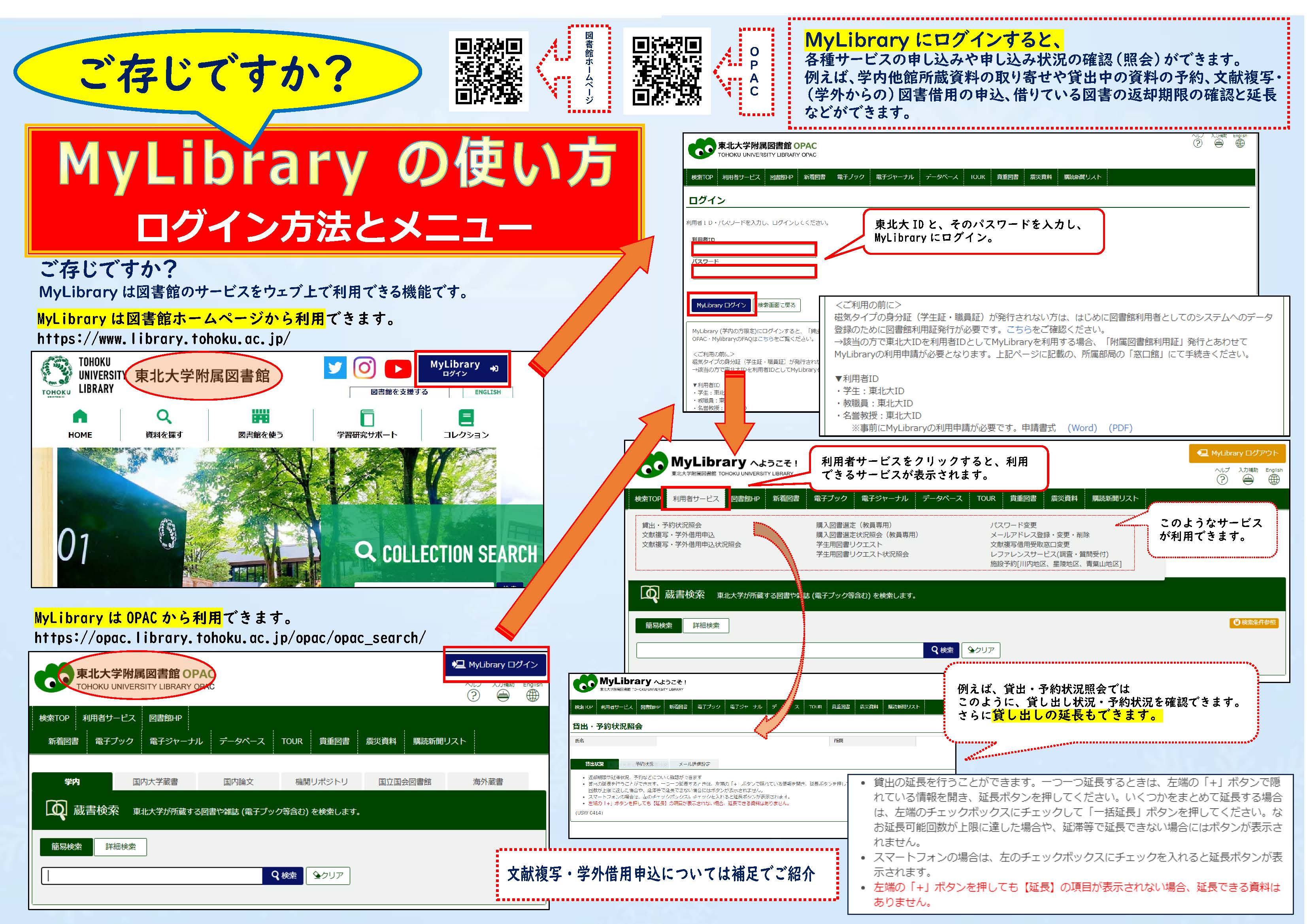Click the 図書館を支援する link
This screenshot has height=924, width=1307.
(399, 392)
